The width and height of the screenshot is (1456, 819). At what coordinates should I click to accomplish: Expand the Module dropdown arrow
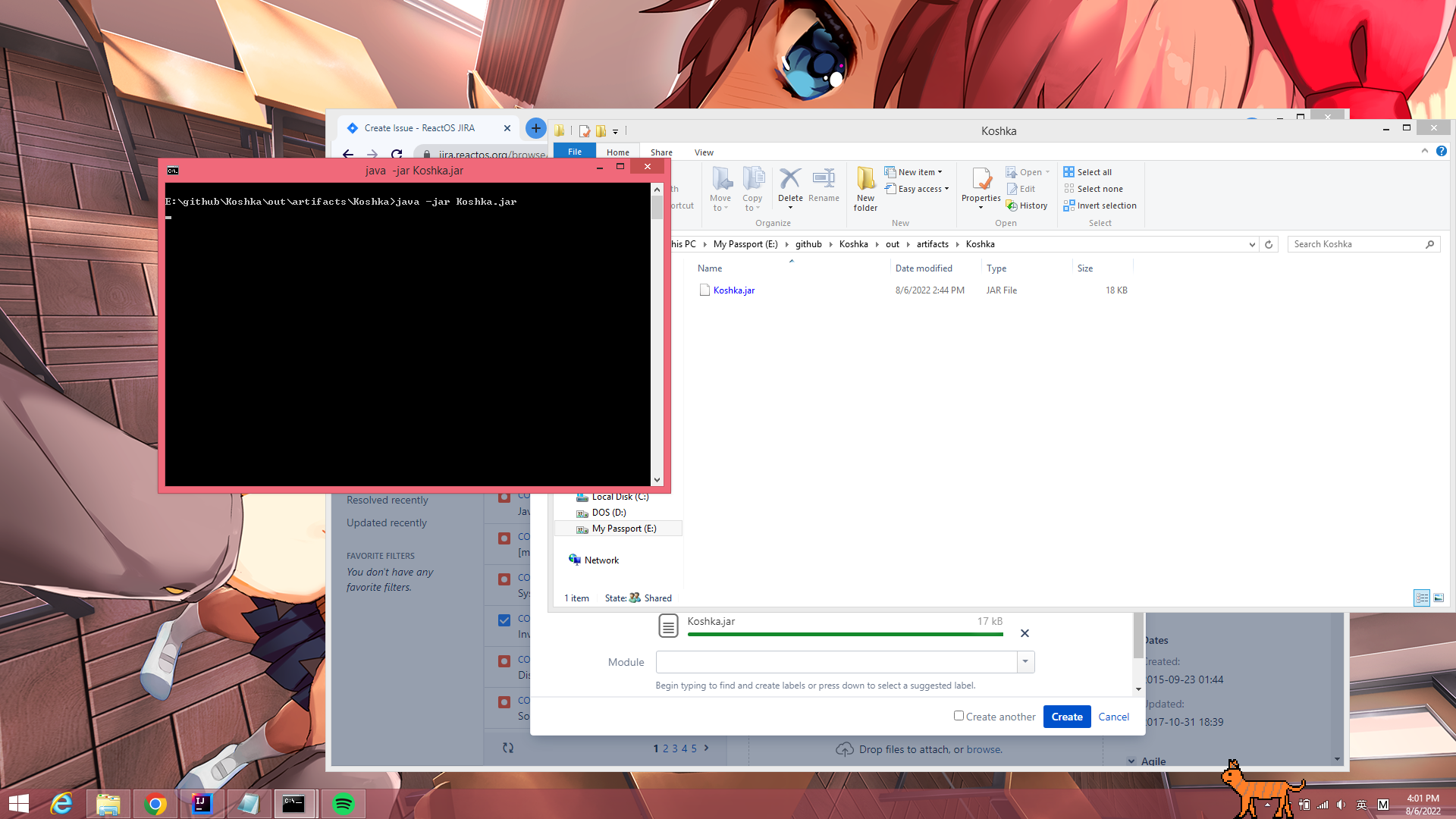tap(1025, 662)
